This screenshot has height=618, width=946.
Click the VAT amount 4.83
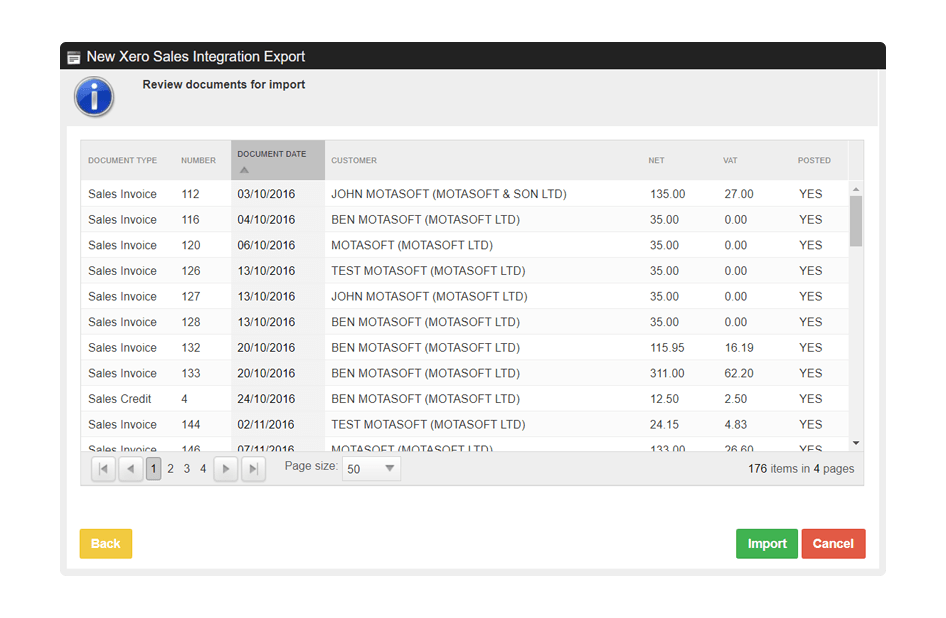(736, 425)
